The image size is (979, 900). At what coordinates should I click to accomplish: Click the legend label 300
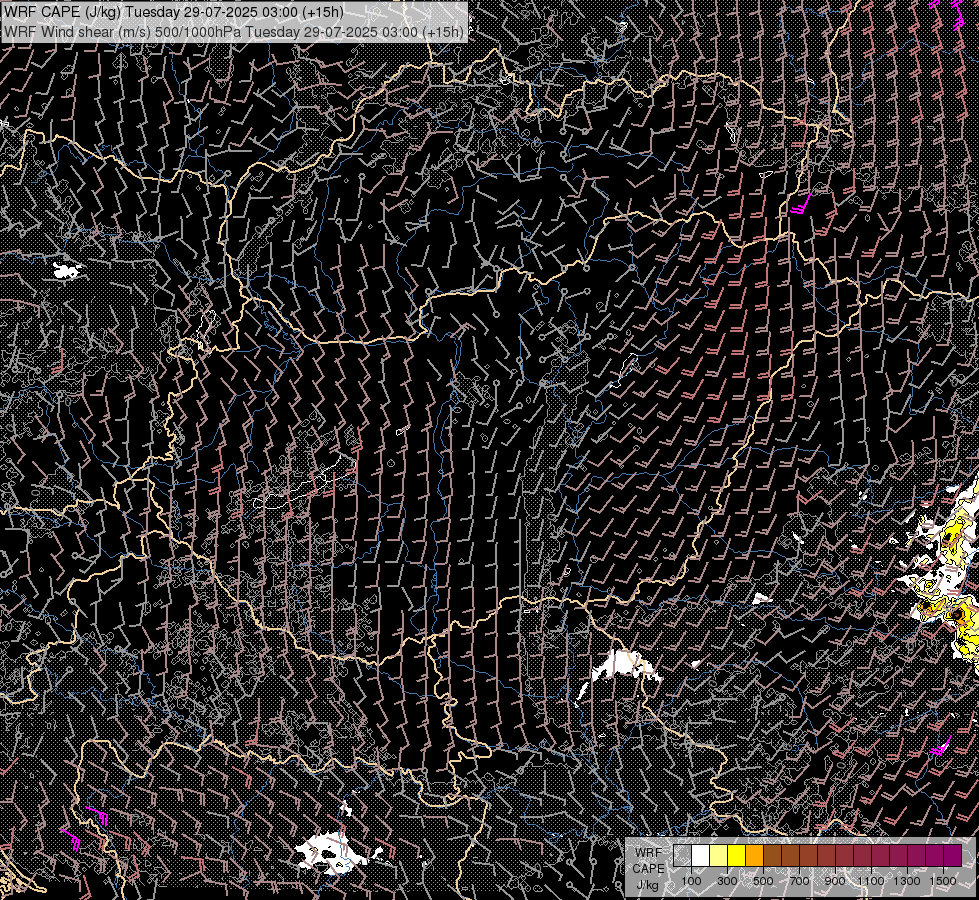click(727, 881)
